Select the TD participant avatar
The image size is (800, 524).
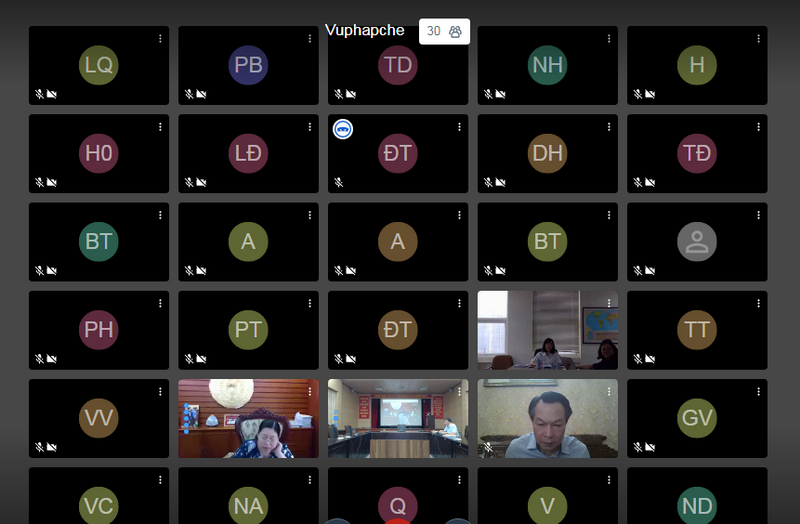(x=397, y=65)
